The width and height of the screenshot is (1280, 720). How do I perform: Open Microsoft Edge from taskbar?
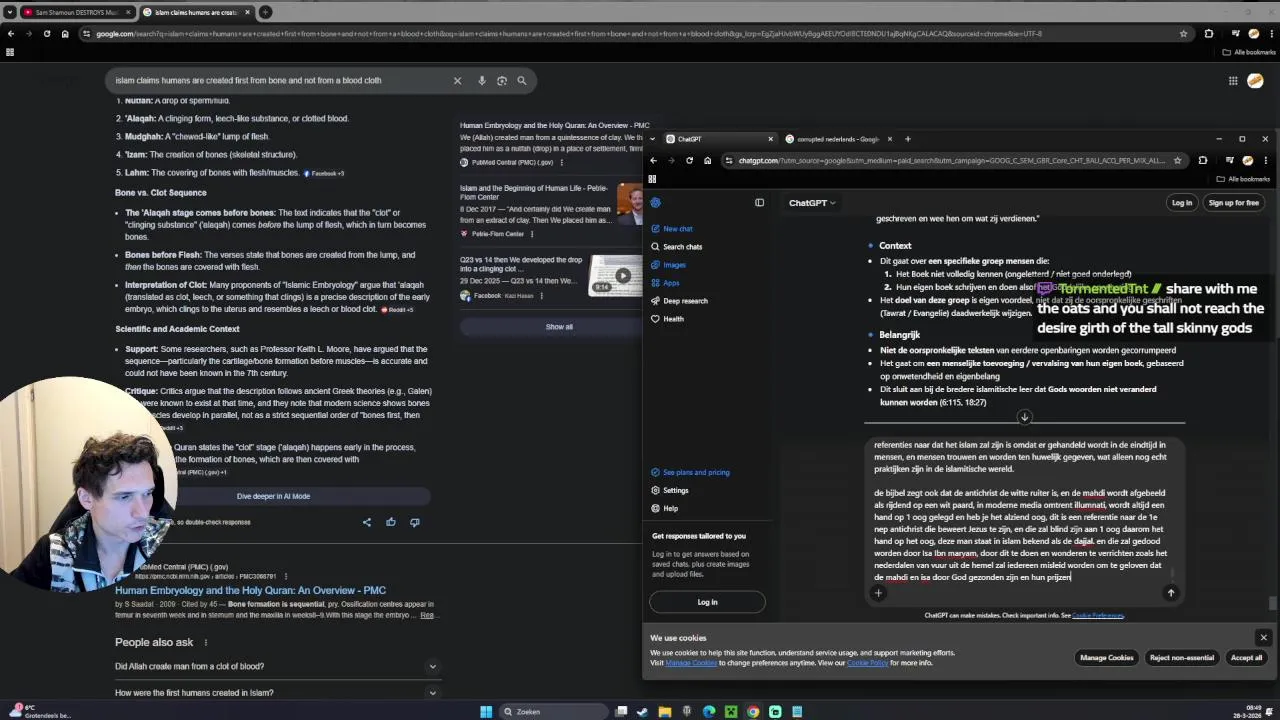coord(709,711)
